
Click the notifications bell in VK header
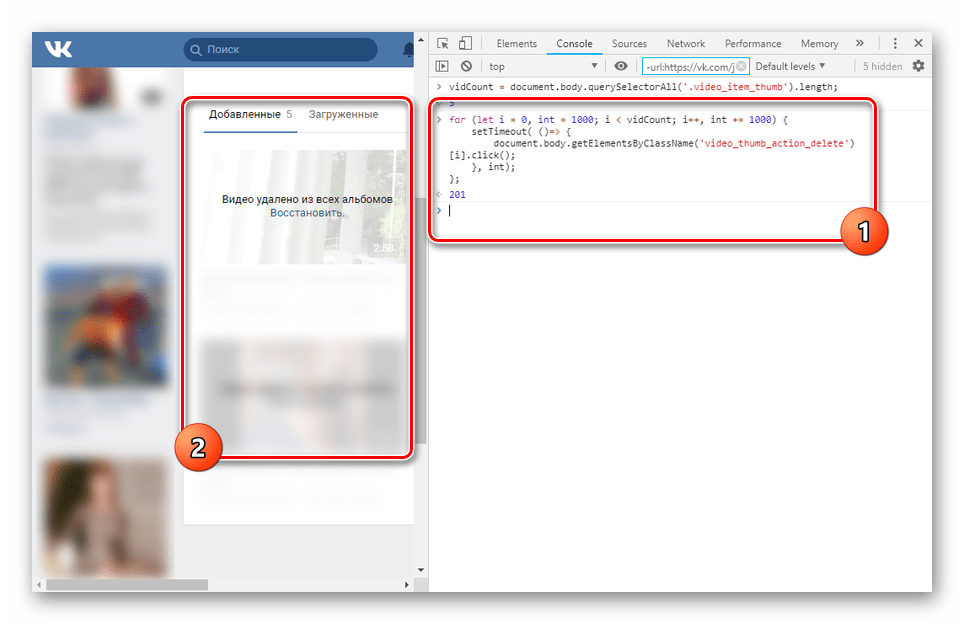[x=408, y=49]
